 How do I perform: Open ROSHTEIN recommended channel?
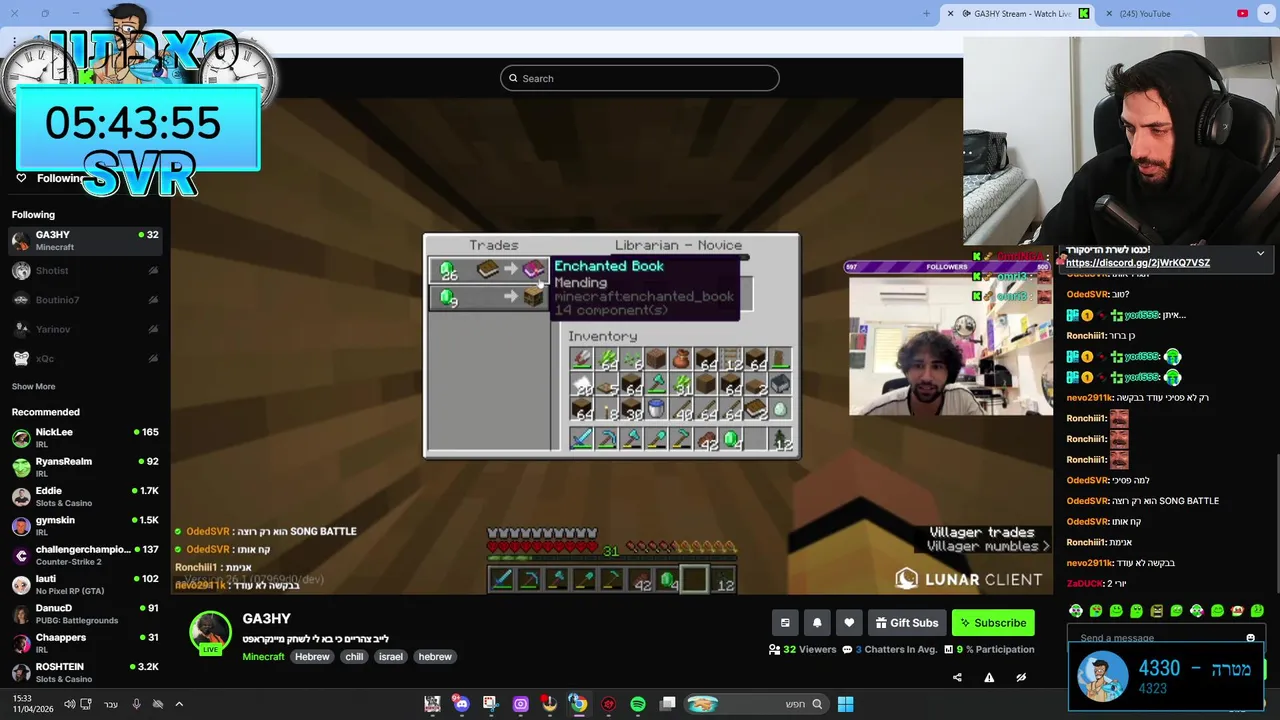click(x=85, y=672)
